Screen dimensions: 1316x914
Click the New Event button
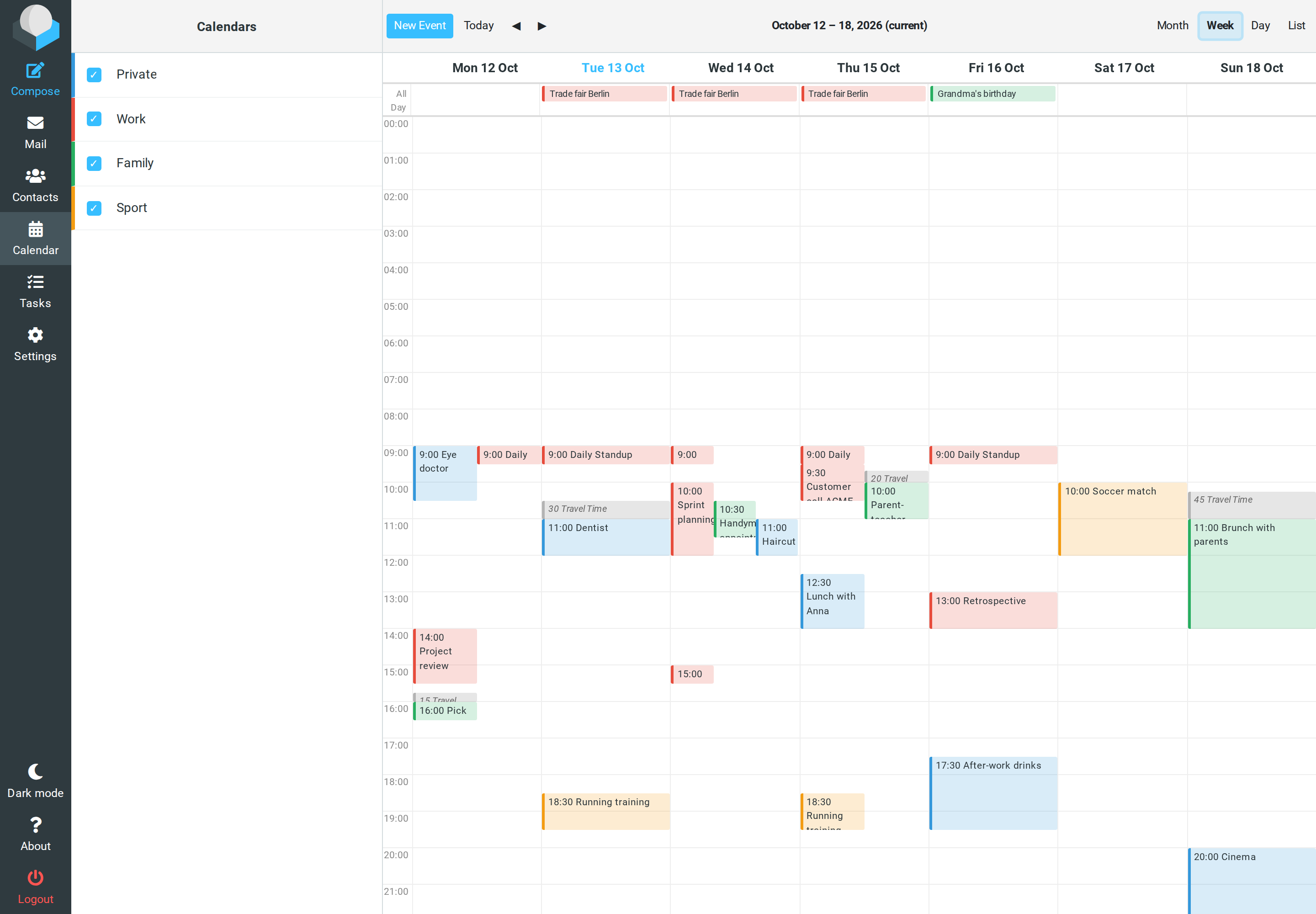(x=420, y=26)
